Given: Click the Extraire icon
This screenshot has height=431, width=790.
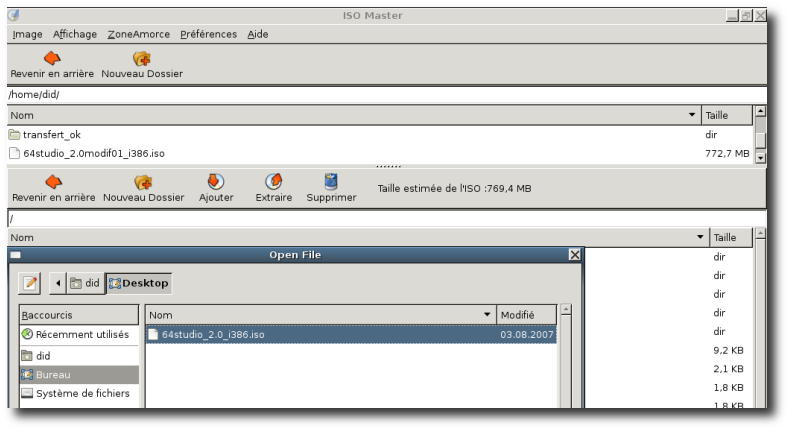Looking at the screenshot, I should click(x=274, y=181).
